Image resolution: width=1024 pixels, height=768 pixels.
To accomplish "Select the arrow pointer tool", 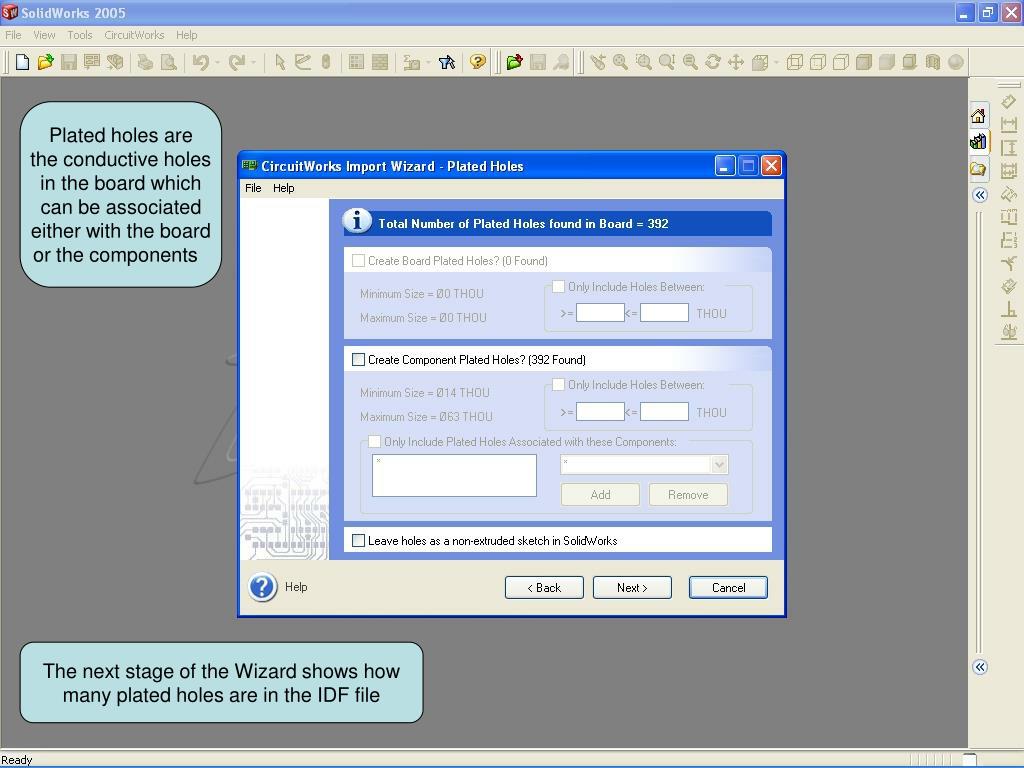I will (280, 62).
